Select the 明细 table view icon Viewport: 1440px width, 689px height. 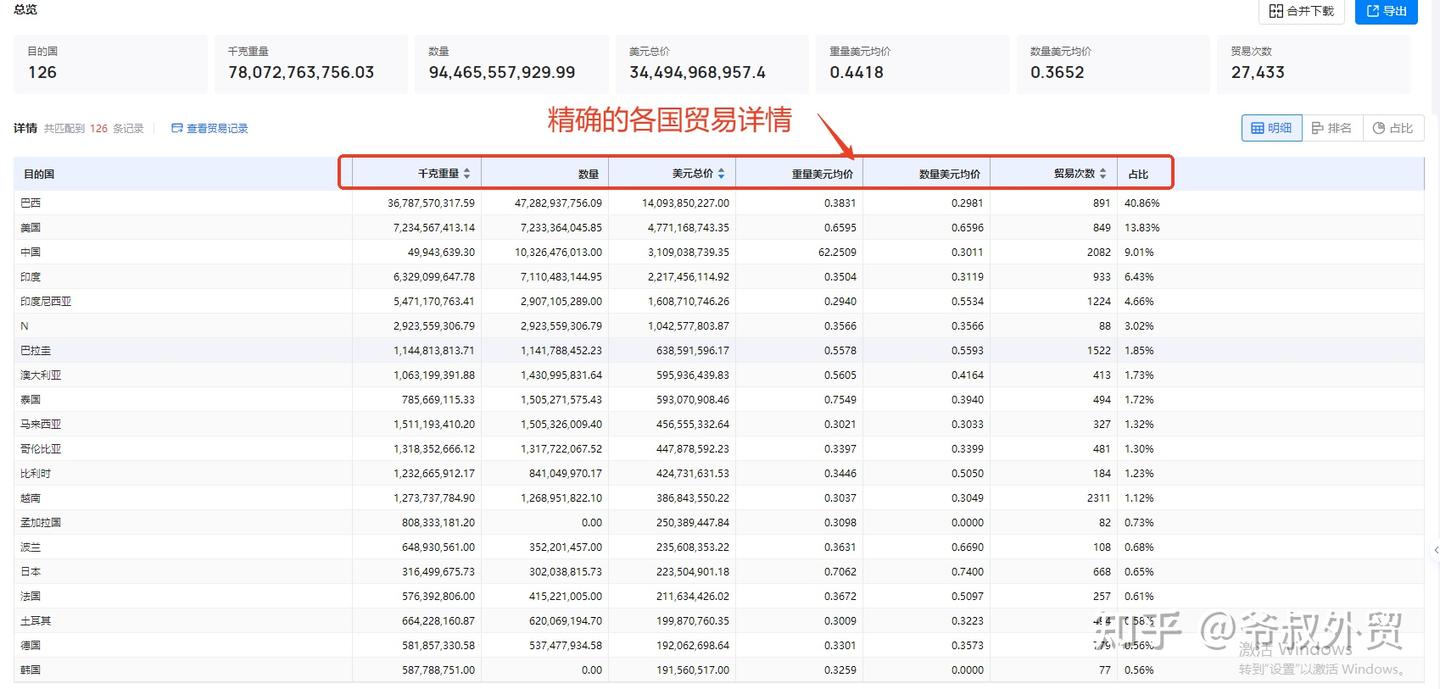point(1257,128)
